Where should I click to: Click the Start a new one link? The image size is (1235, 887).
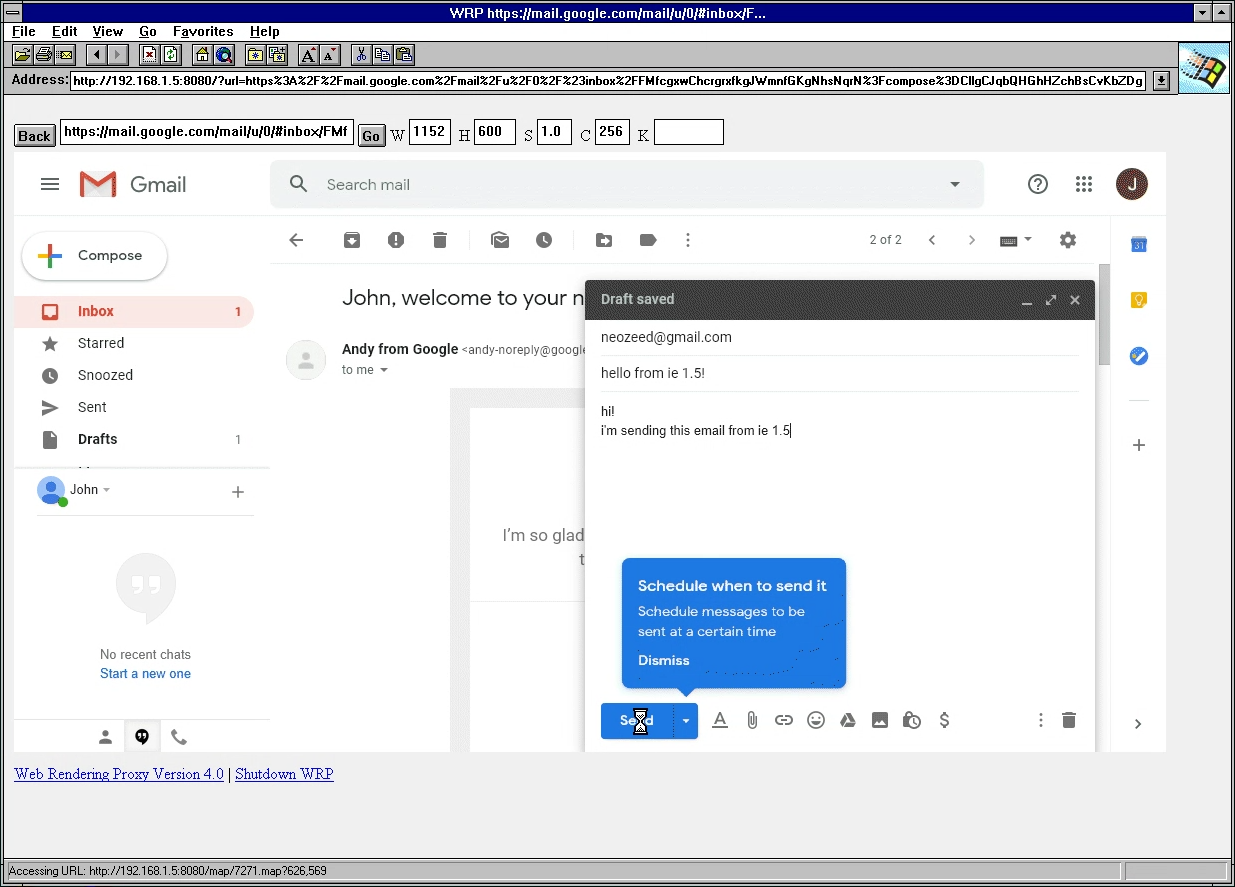click(x=145, y=673)
